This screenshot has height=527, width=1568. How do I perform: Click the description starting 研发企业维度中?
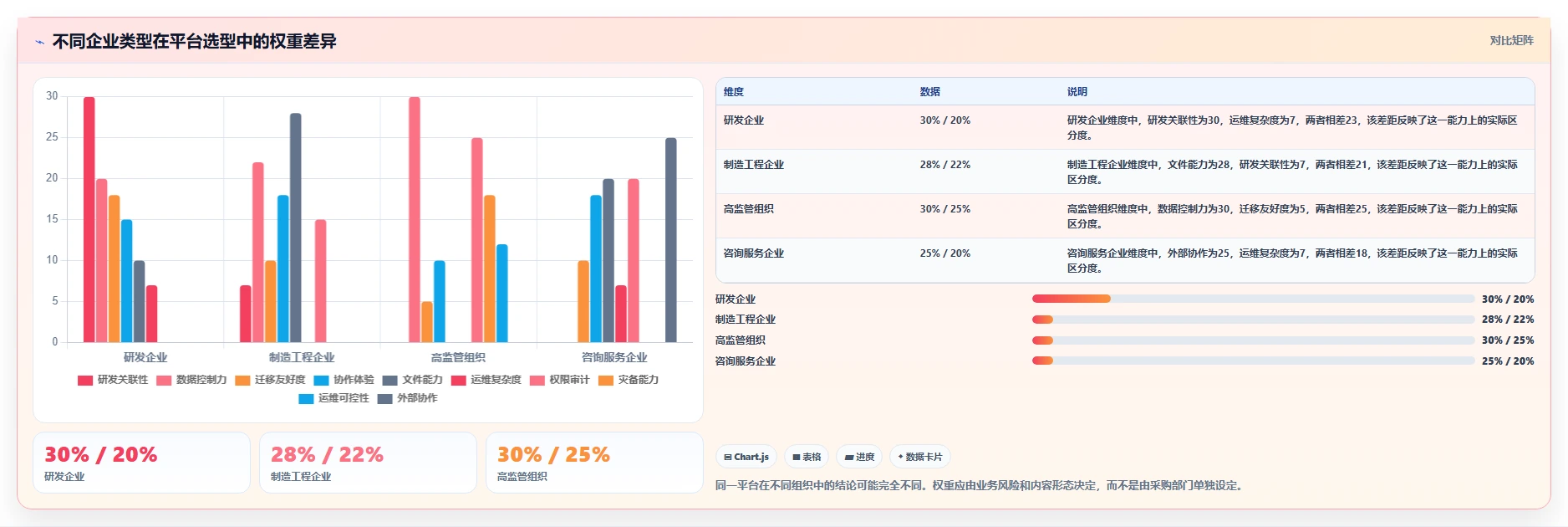pos(1292,128)
